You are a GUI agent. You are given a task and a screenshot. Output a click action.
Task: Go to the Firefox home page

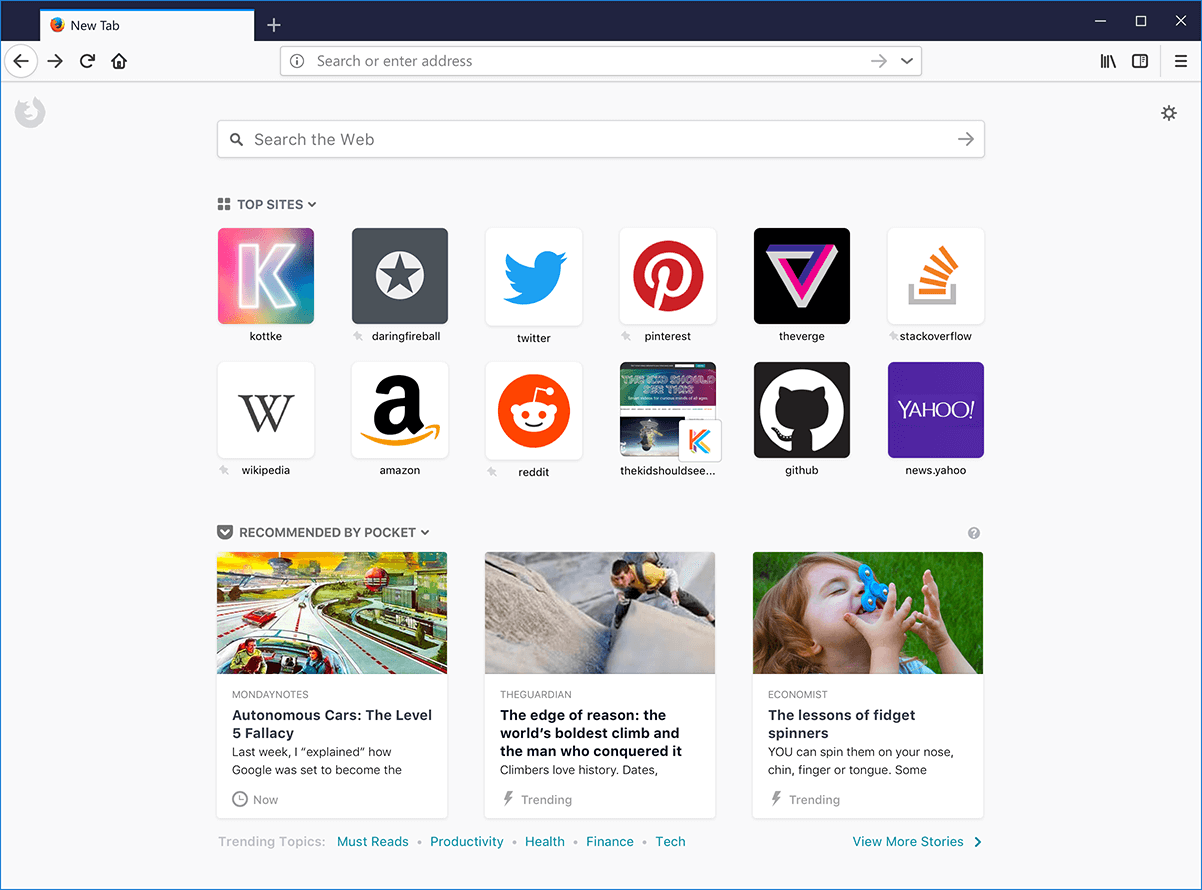[119, 61]
